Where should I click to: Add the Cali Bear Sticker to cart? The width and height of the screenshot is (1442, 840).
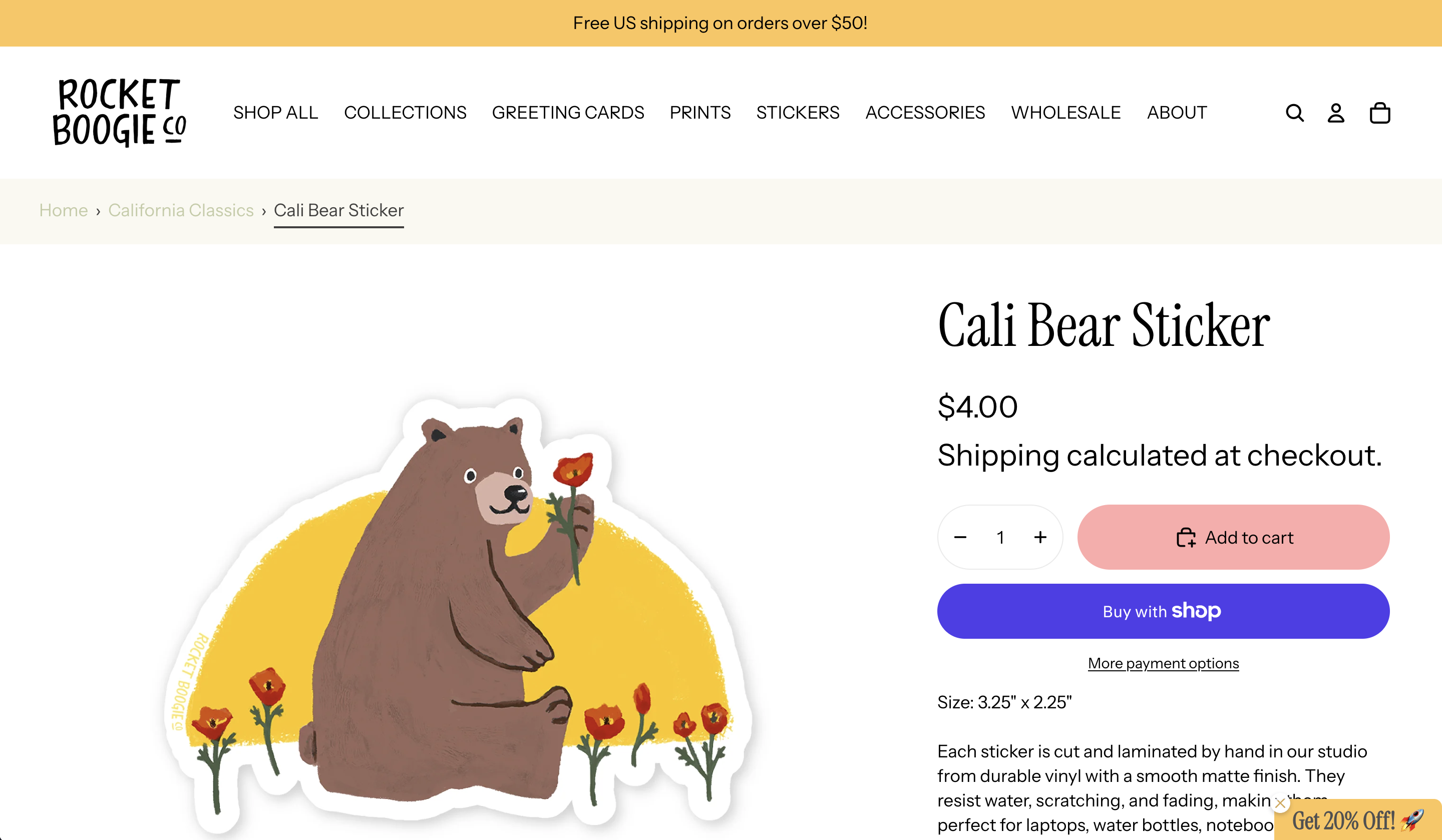click(1233, 537)
